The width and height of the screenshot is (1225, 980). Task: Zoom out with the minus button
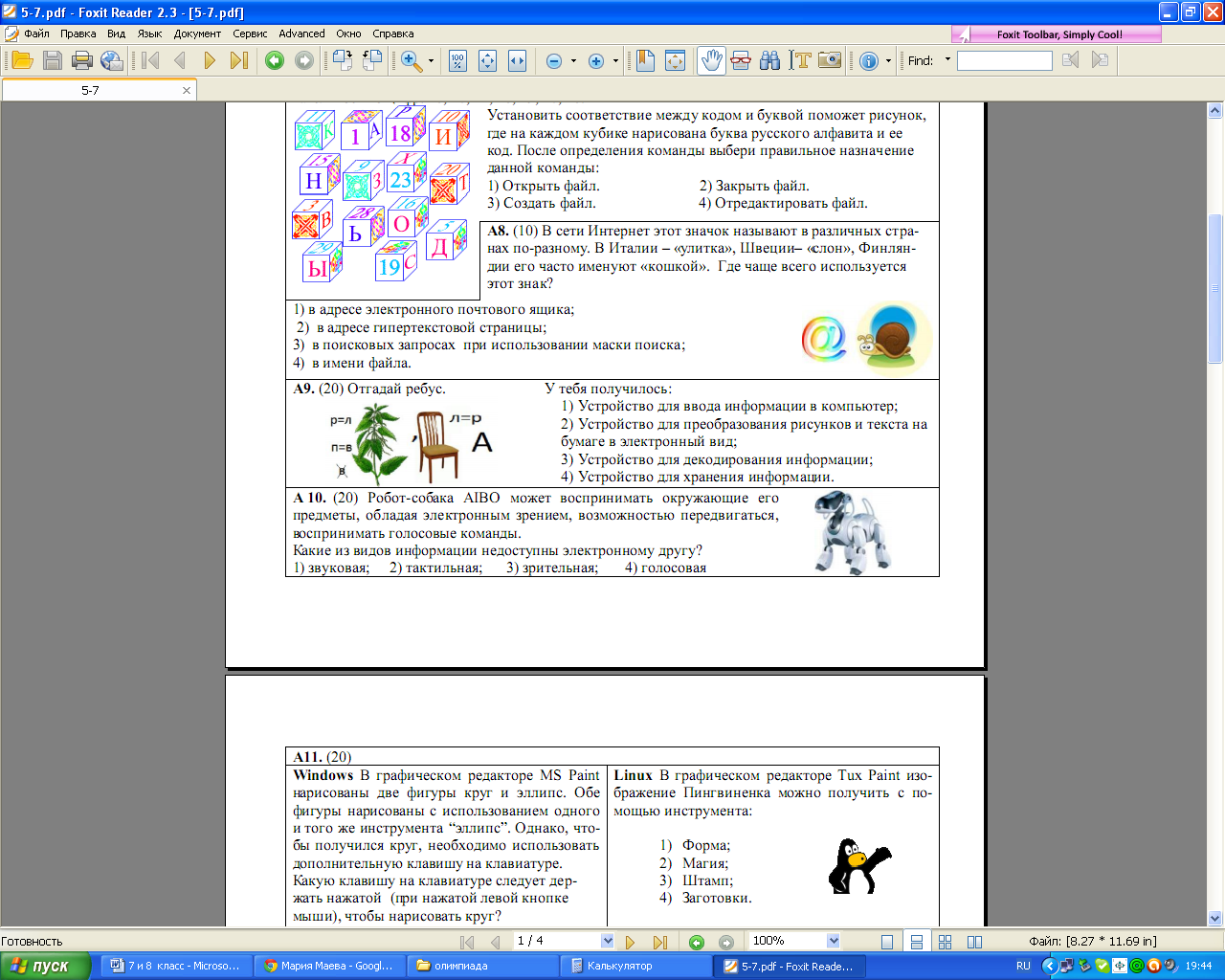pos(553,61)
